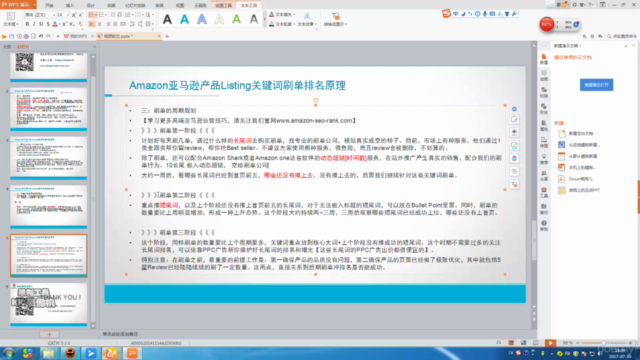
Task: Open Docer templates link
Action: click(576, 179)
